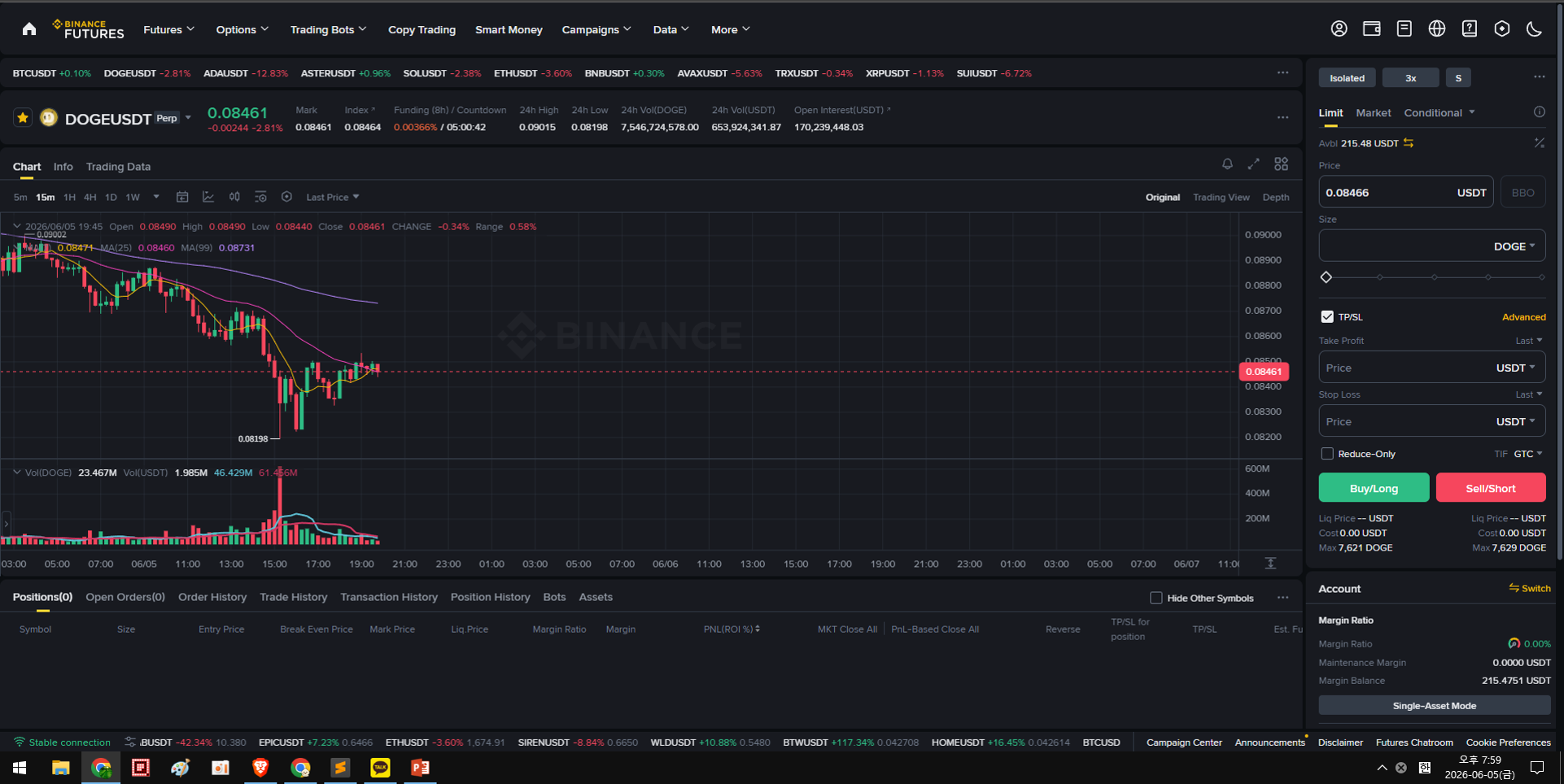Image resolution: width=1564 pixels, height=784 pixels.
Task: Expand the Trading Bots menu
Action: tap(329, 29)
